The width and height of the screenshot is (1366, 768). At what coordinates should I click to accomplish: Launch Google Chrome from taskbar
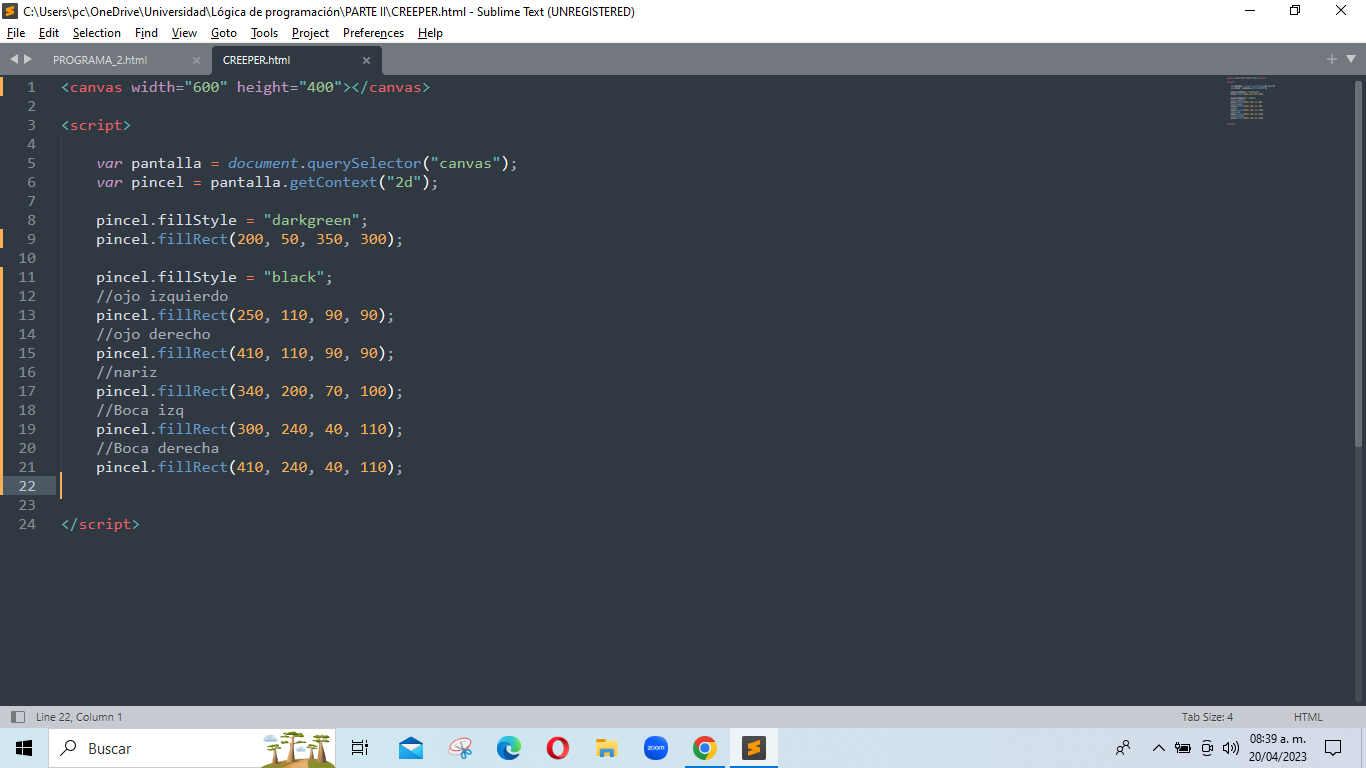pyautogui.click(x=705, y=748)
